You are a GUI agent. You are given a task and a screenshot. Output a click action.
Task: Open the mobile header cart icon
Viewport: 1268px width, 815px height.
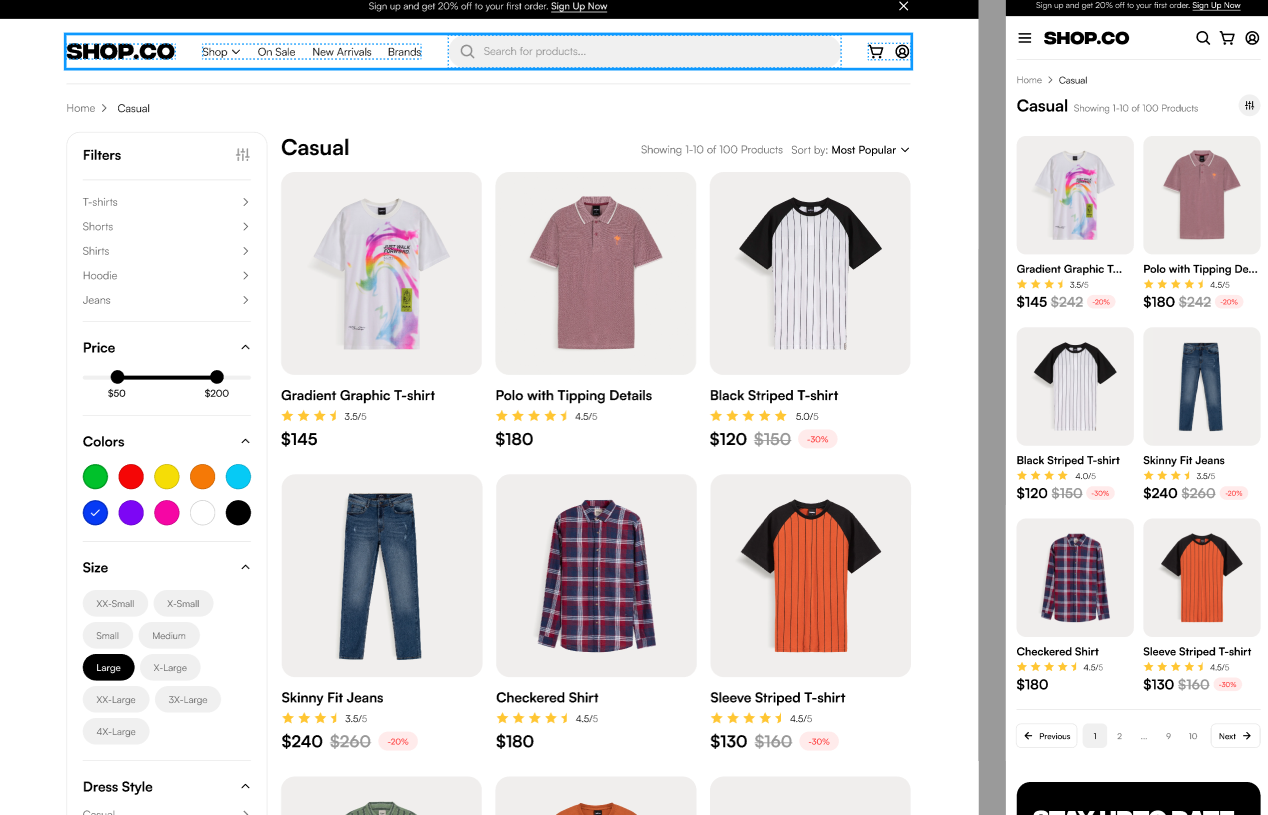coord(1227,38)
